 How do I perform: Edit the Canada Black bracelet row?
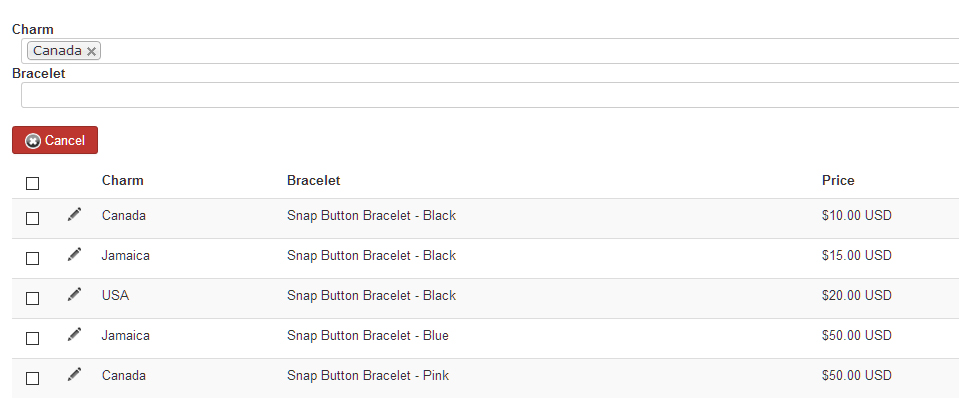pyautogui.click(x=74, y=214)
